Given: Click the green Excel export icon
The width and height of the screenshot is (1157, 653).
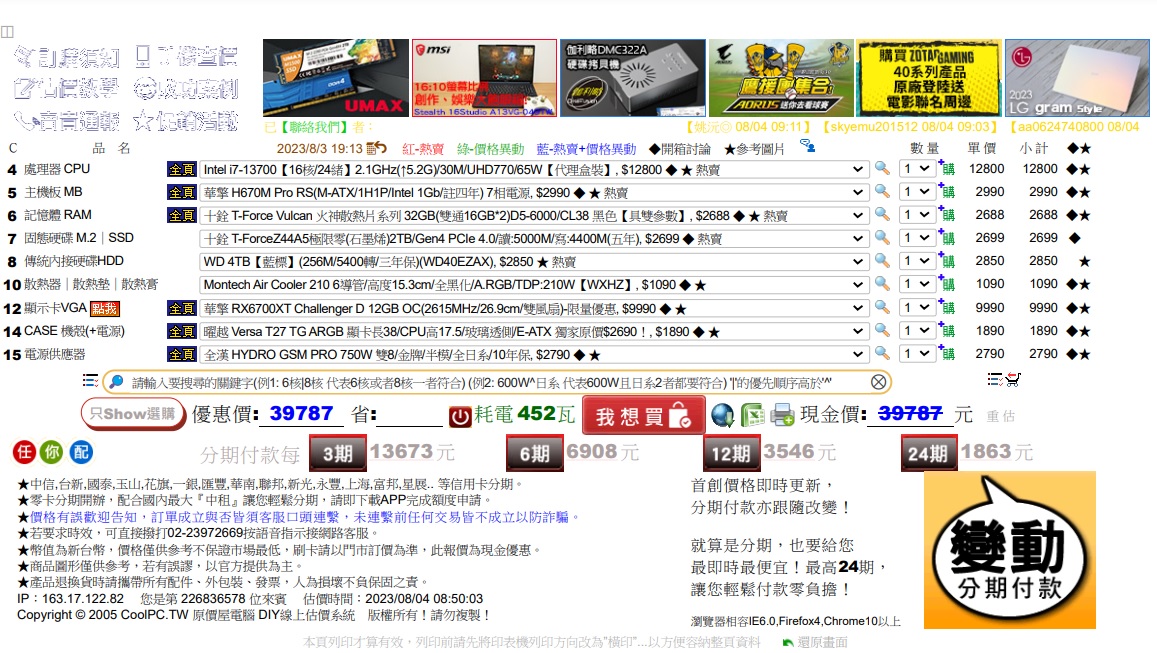Looking at the screenshot, I should click(x=752, y=415).
